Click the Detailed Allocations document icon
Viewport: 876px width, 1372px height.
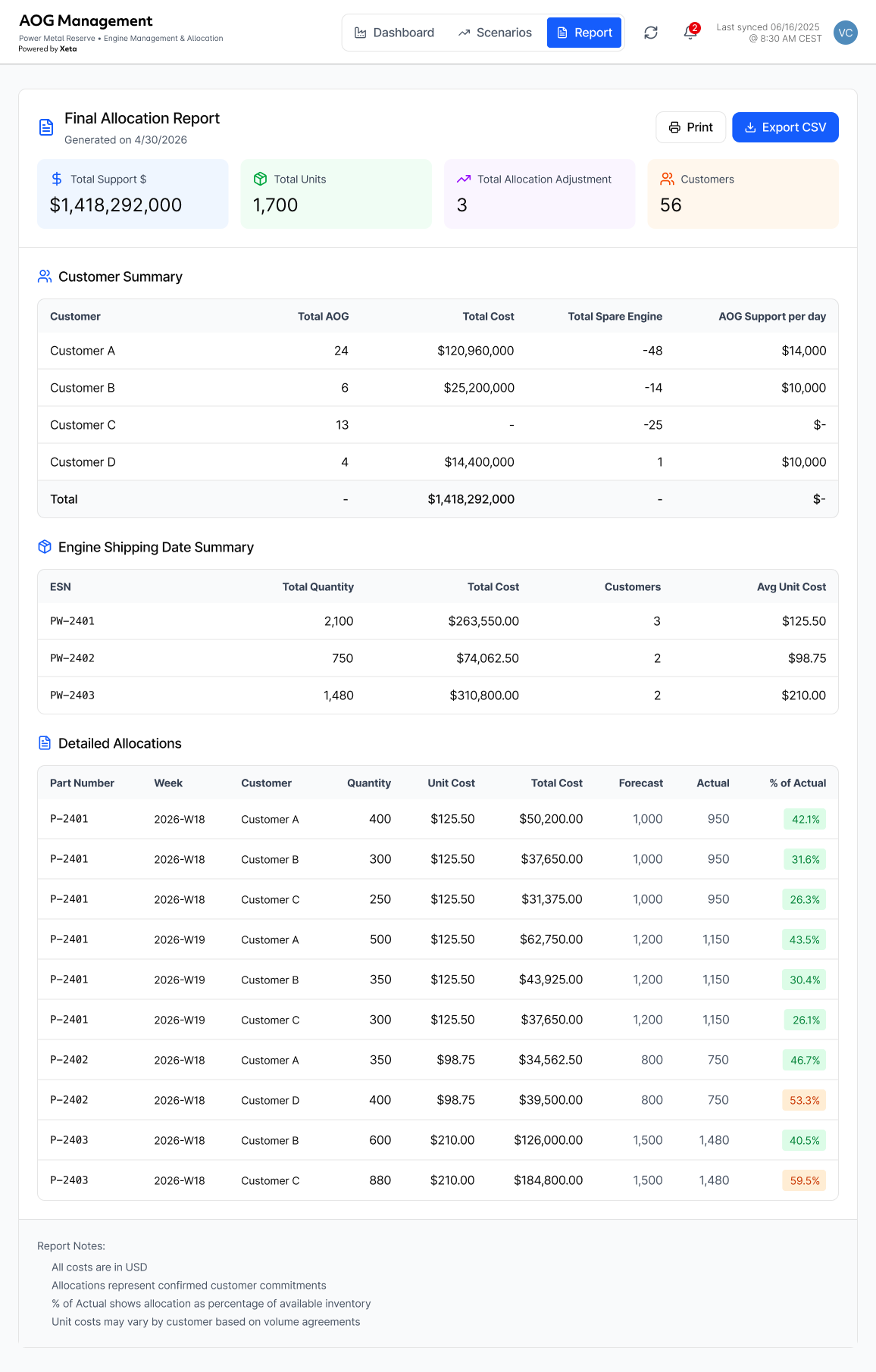[45, 743]
